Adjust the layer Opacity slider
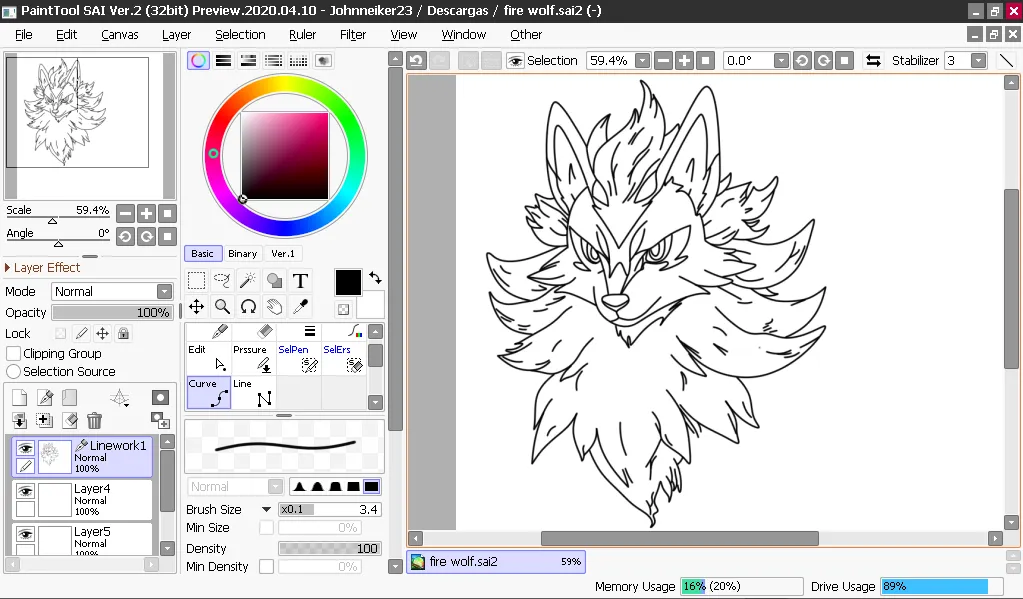The image size is (1023, 599). [112, 313]
